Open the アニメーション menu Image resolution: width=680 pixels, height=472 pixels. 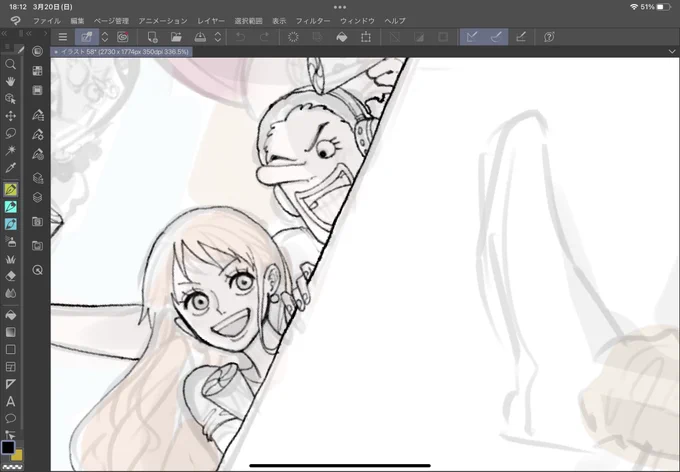click(x=163, y=21)
